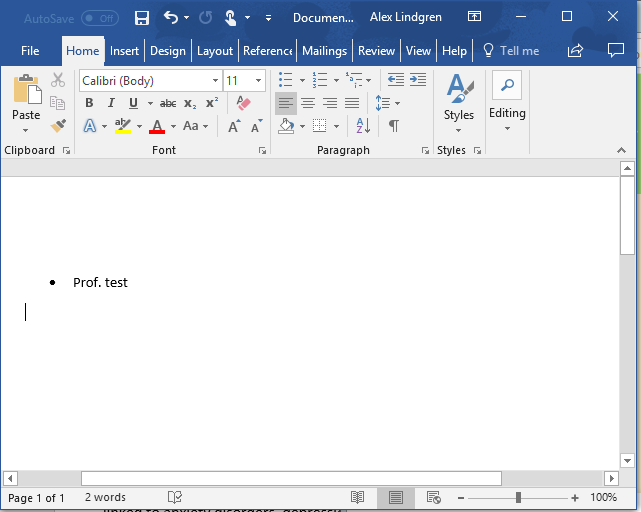Switch to the Insert tab

click(124, 51)
